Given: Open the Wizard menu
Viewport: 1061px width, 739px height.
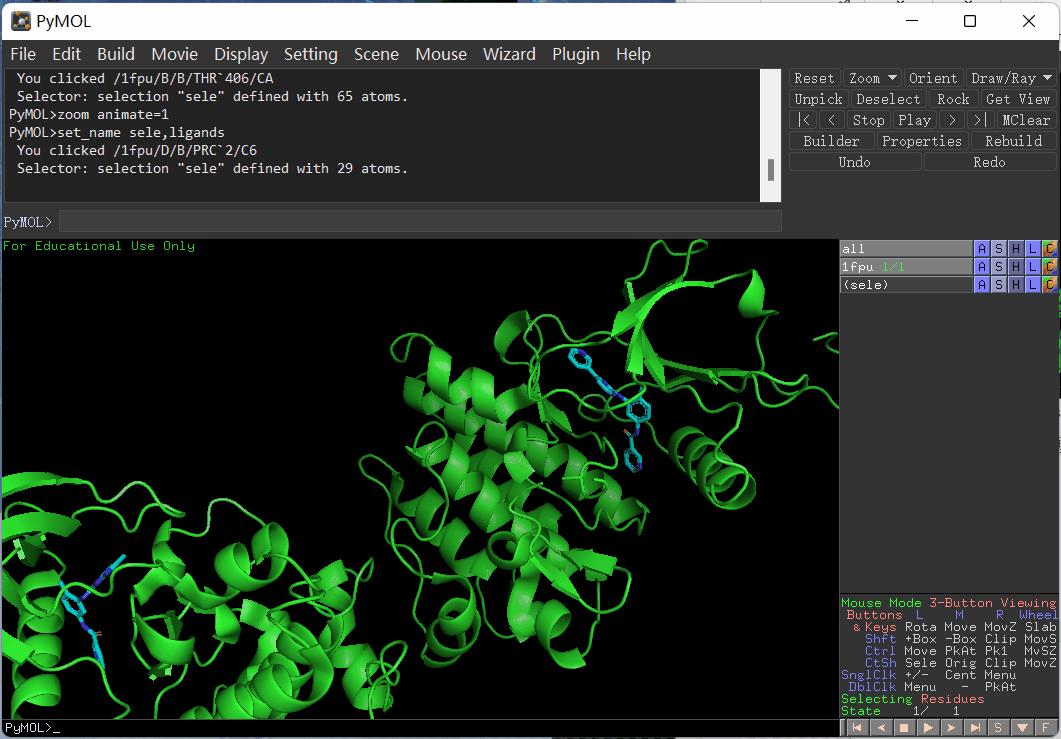Looking at the screenshot, I should point(509,54).
